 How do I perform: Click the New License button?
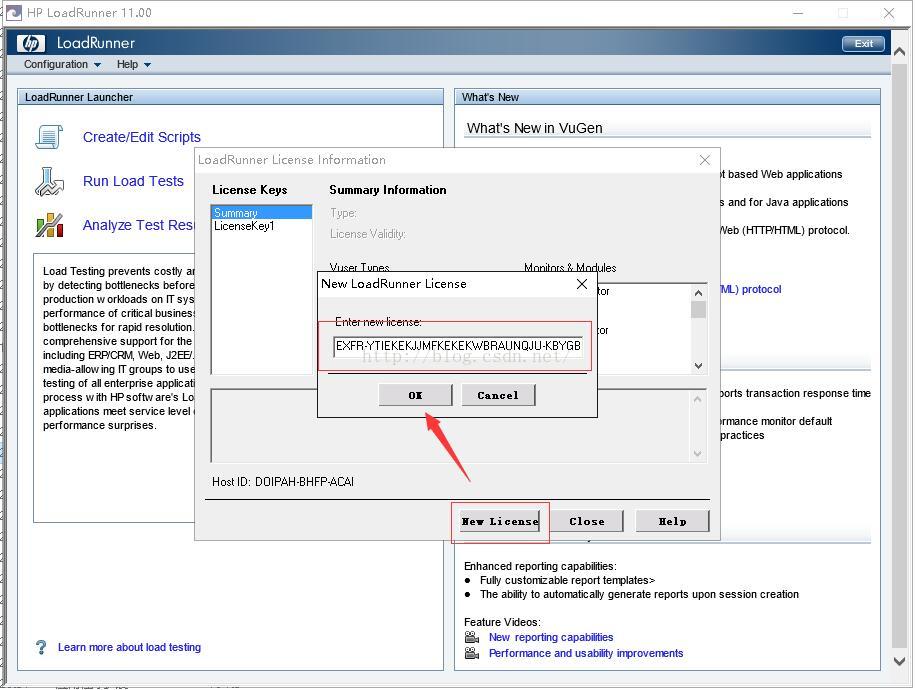point(500,521)
